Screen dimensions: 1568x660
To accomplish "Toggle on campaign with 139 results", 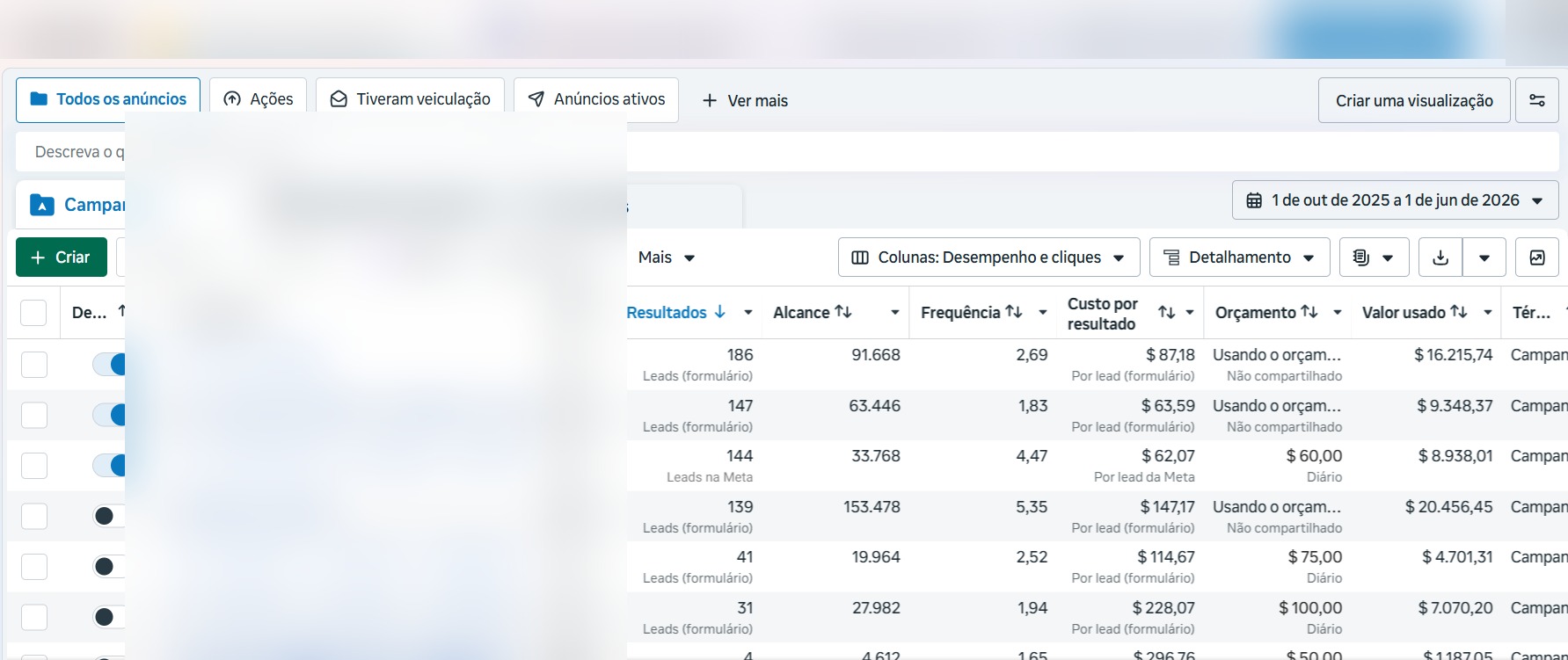I will tap(110, 516).
